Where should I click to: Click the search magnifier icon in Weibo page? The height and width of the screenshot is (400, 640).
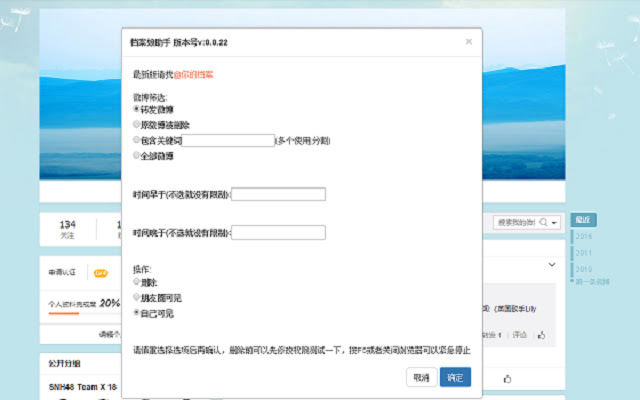pyautogui.click(x=543, y=222)
